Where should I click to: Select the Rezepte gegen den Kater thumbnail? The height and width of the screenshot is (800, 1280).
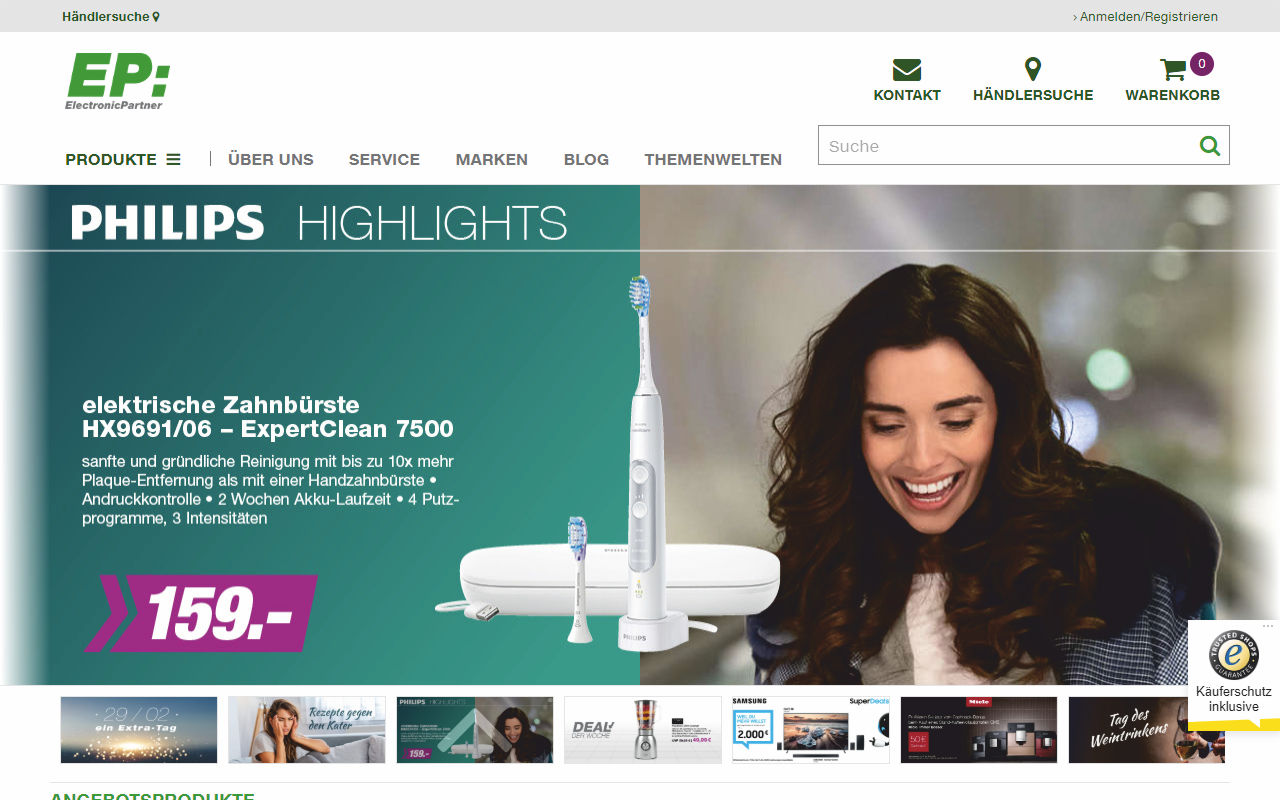(307, 730)
